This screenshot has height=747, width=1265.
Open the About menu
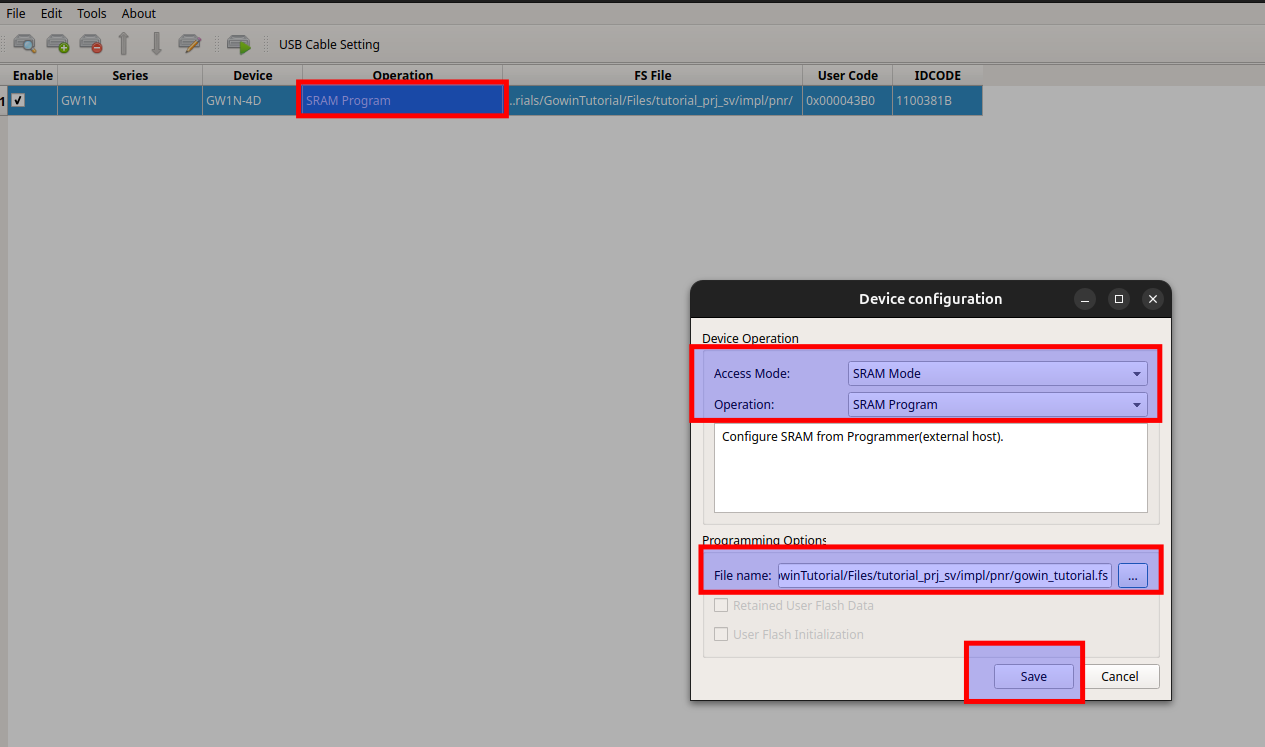[x=139, y=13]
